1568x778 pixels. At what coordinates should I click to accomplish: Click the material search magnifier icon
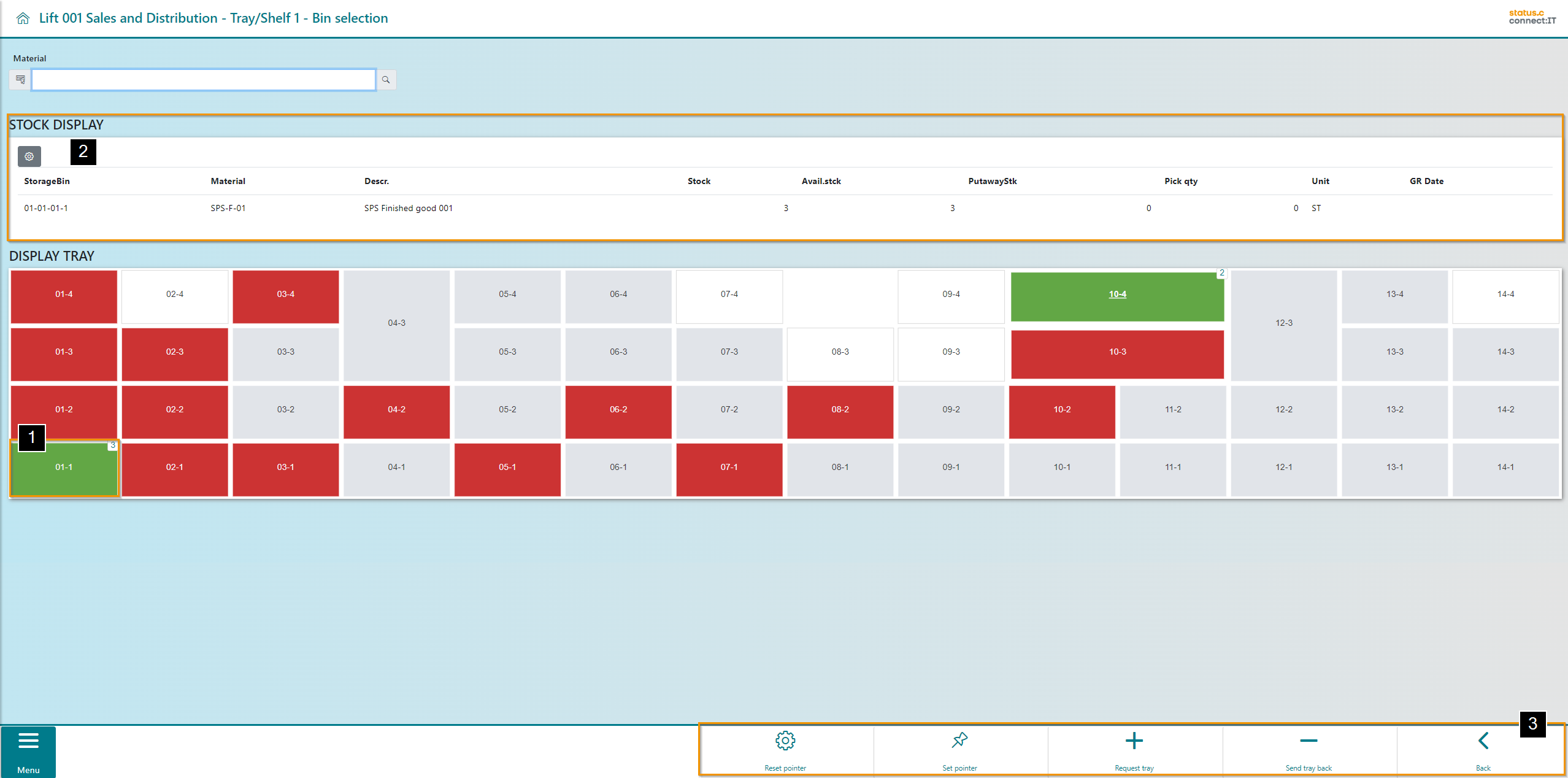pos(386,80)
